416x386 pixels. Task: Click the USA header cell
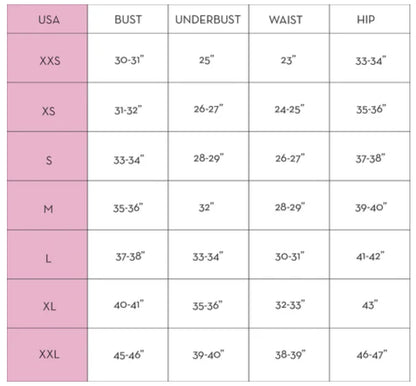click(47, 19)
